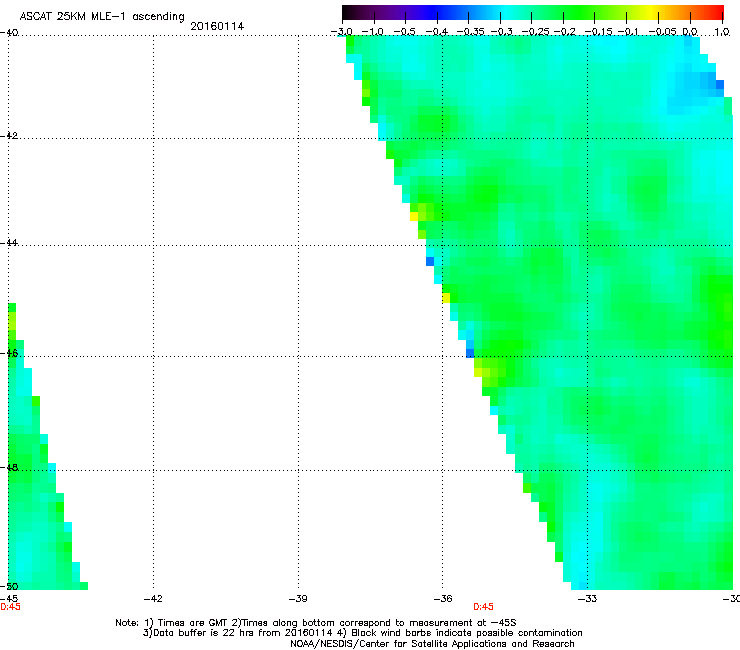
Task: Click the colorbar label 1.0 at far right
Action: pos(722,32)
